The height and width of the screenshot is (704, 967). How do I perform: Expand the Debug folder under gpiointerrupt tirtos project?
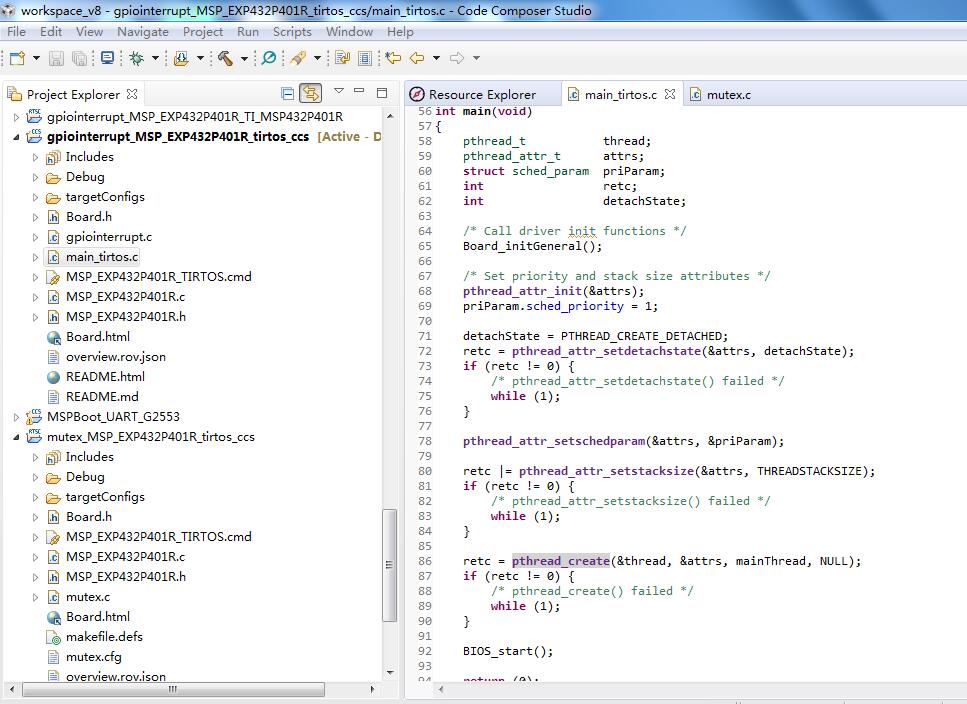[35, 177]
